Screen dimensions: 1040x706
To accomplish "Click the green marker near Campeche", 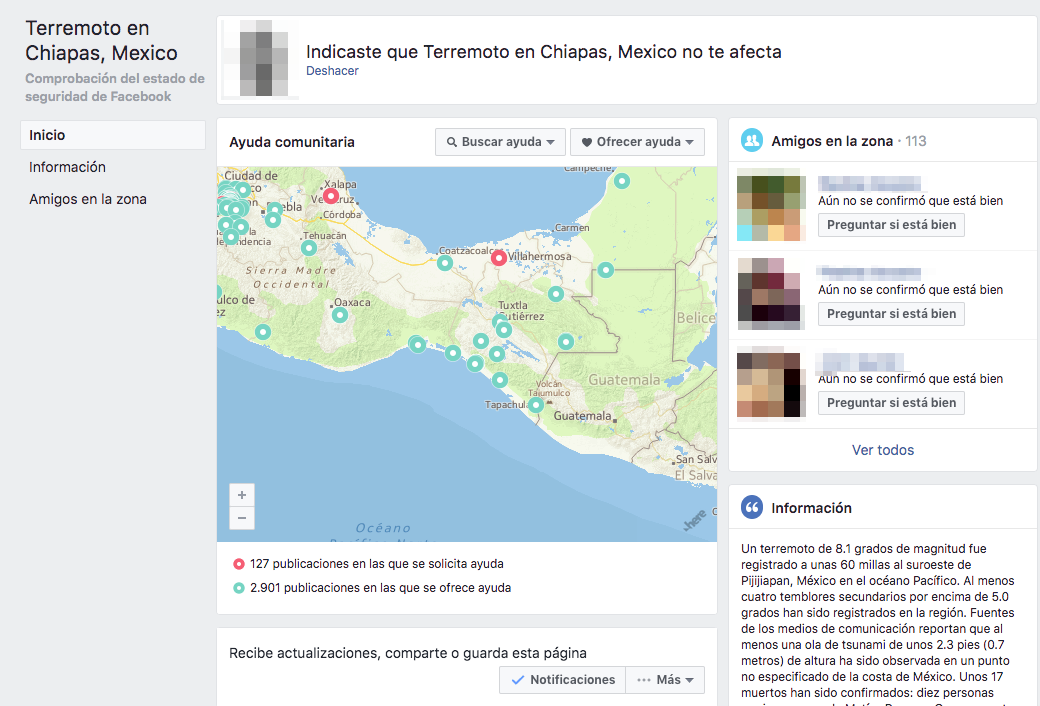I will [622, 181].
